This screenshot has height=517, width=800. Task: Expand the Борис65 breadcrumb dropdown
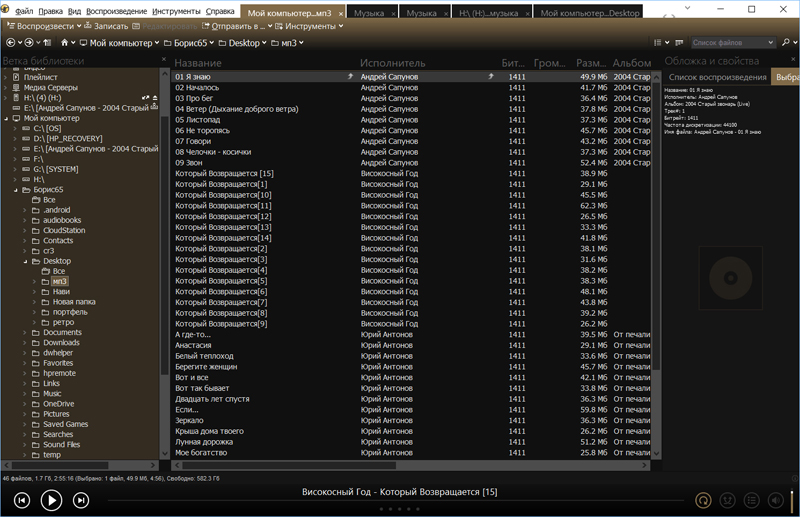point(211,43)
